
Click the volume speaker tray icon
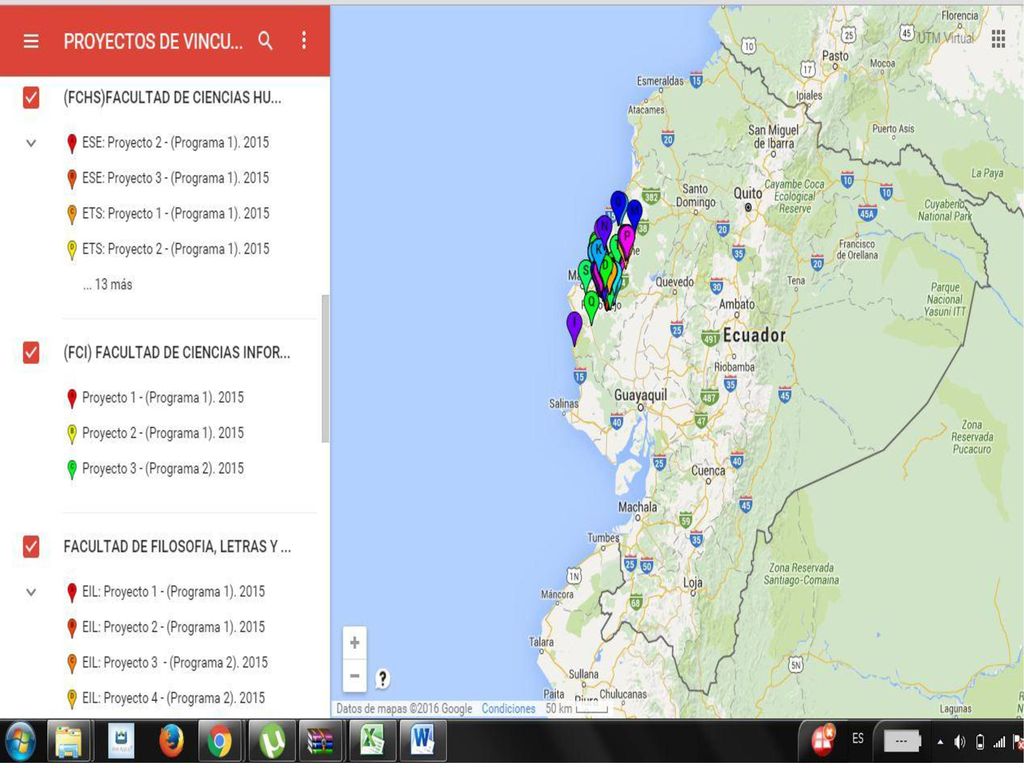[x=959, y=742]
